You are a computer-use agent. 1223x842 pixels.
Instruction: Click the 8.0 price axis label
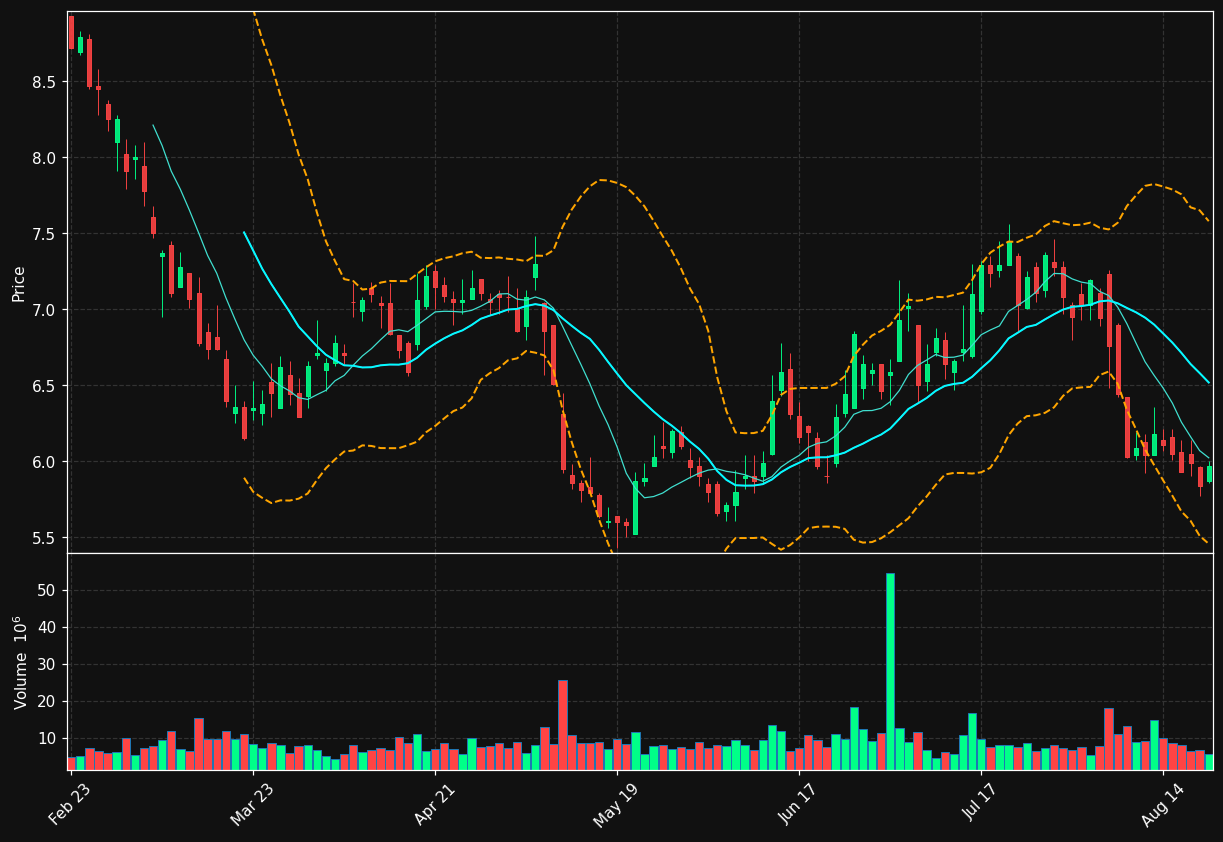44,158
